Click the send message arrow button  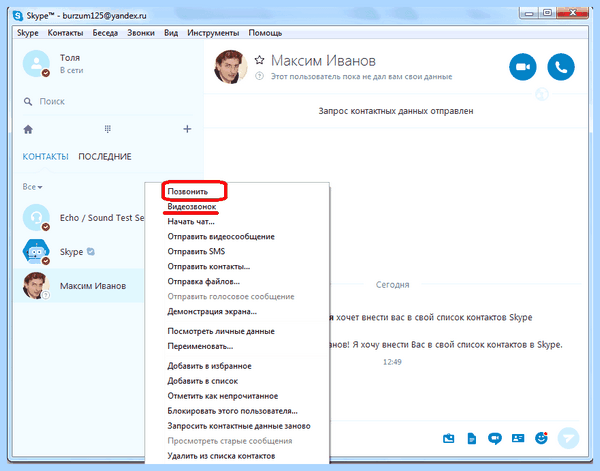click(568, 438)
